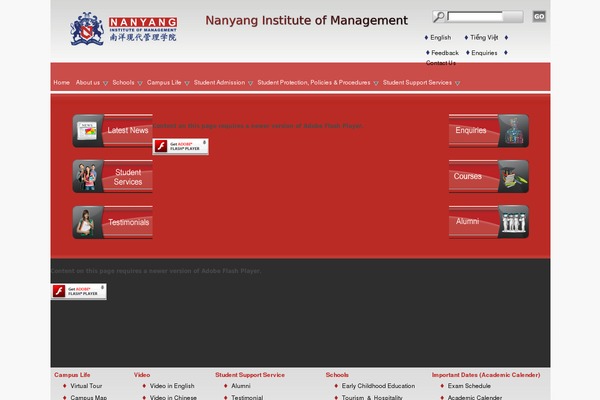This screenshot has width=600, height=400.
Task: Open the Tourism & Hospitality link
Action: click(x=372, y=397)
